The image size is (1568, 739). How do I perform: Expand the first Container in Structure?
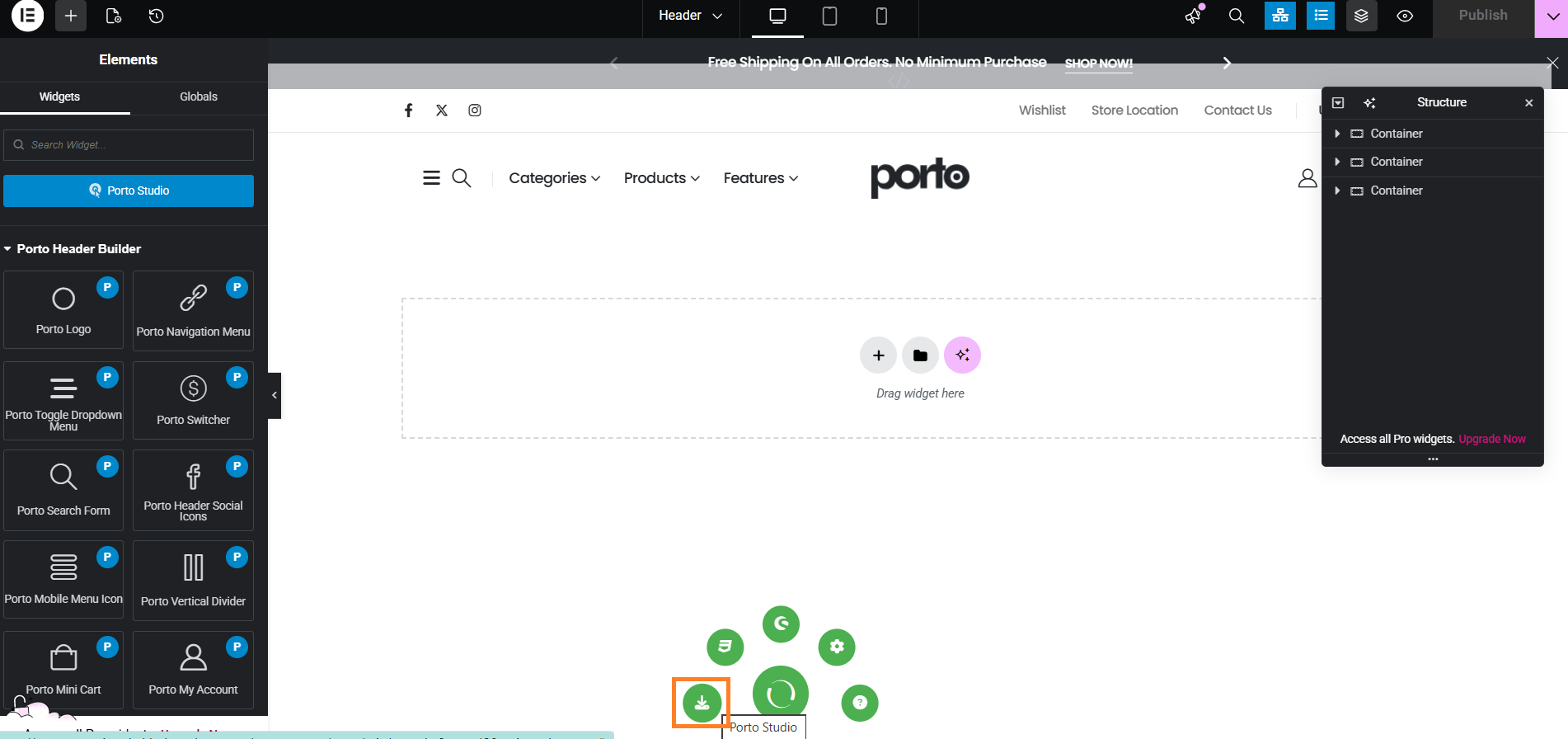pyautogui.click(x=1337, y=134)
